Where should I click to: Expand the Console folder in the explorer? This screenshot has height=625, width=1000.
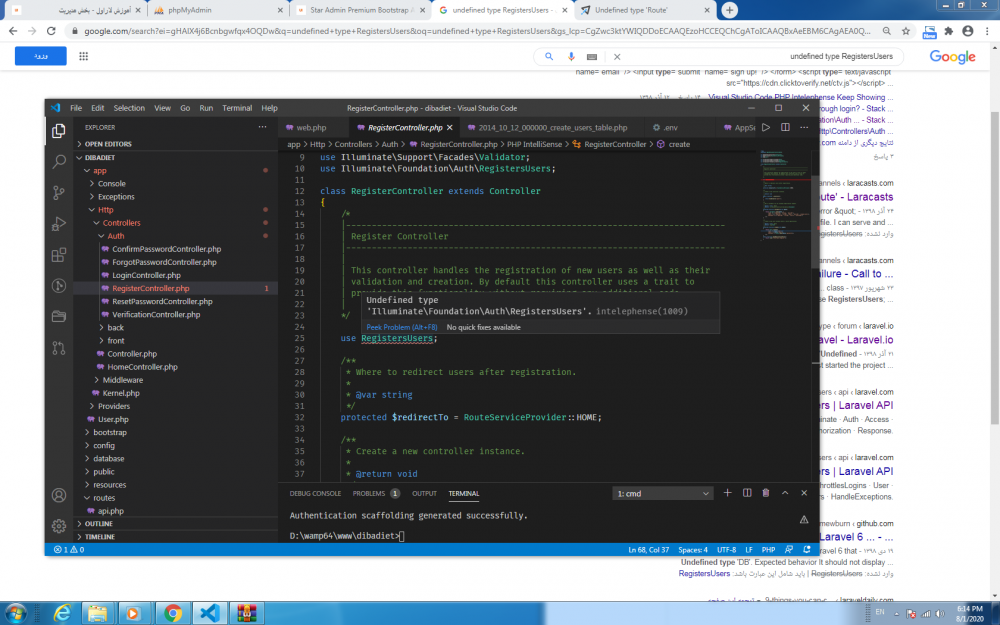point(111,184)
